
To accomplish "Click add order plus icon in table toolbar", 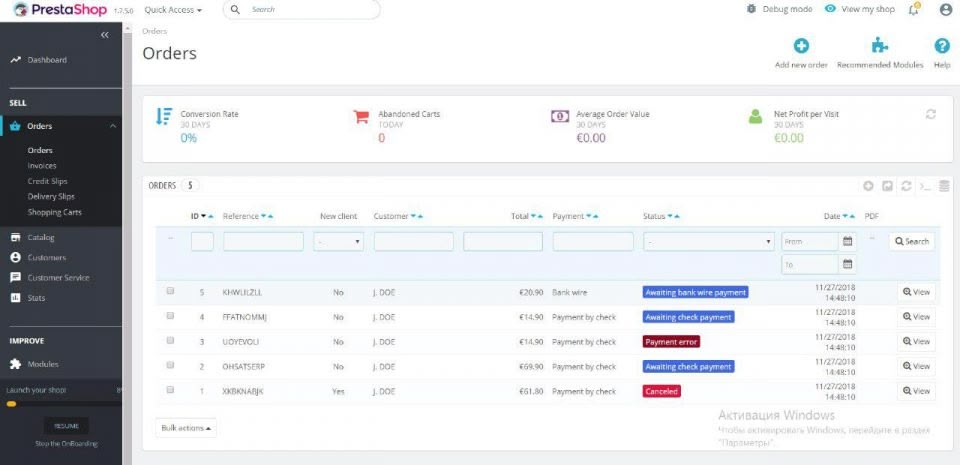I will 868,186.
